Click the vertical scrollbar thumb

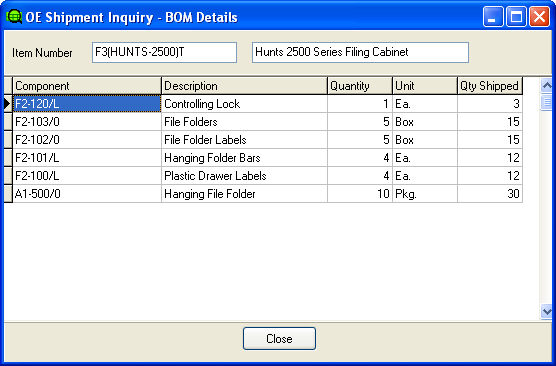pos(547,102)
